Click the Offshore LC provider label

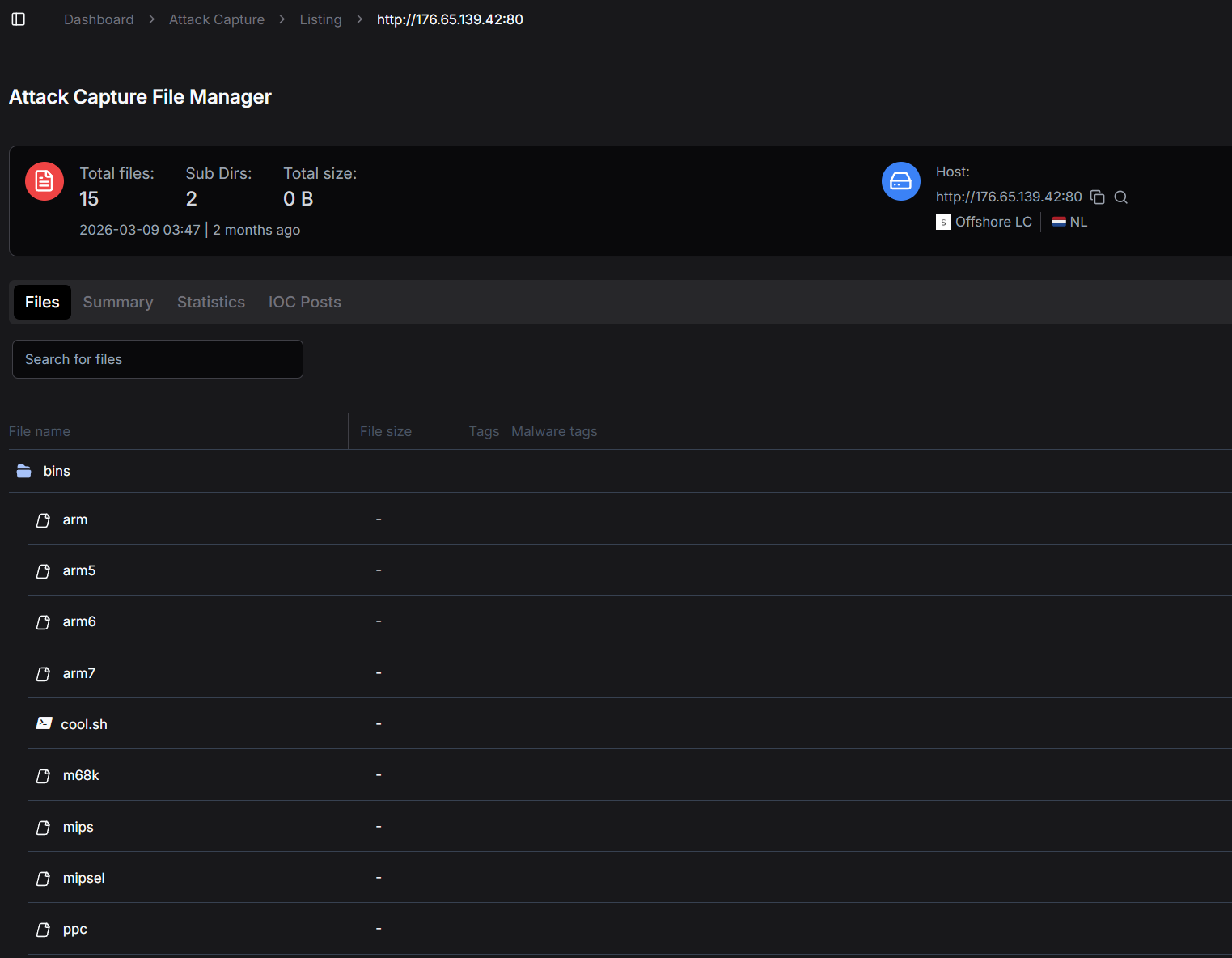click(993, 222)
